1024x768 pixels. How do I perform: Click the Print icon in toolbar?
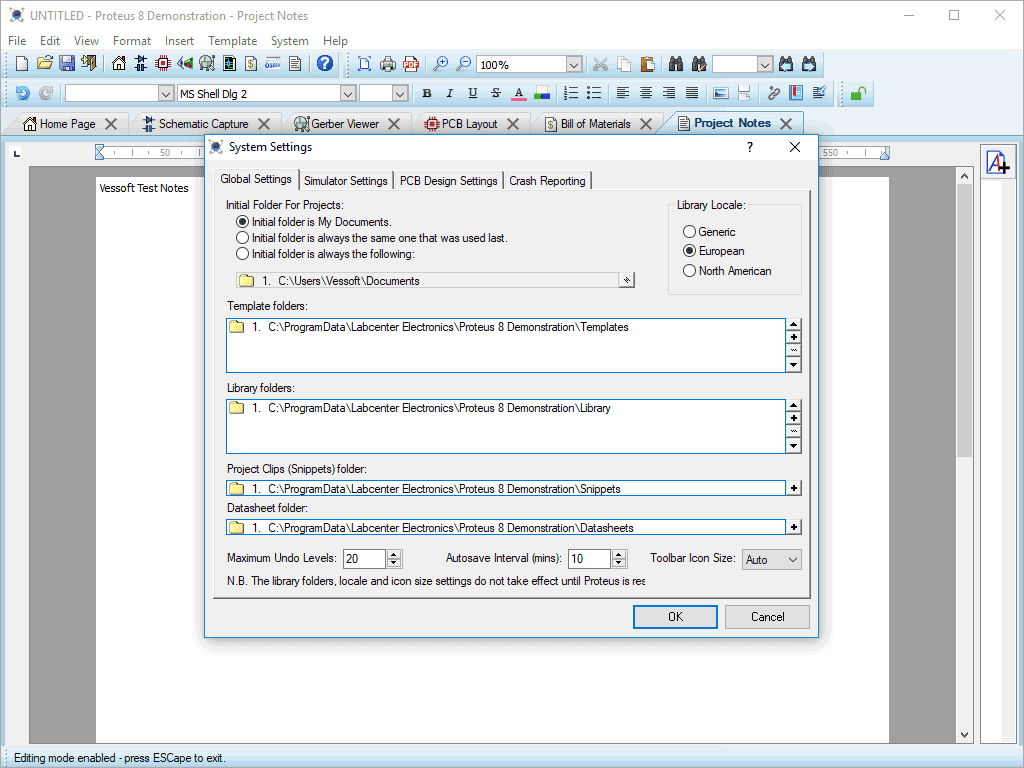388,64
